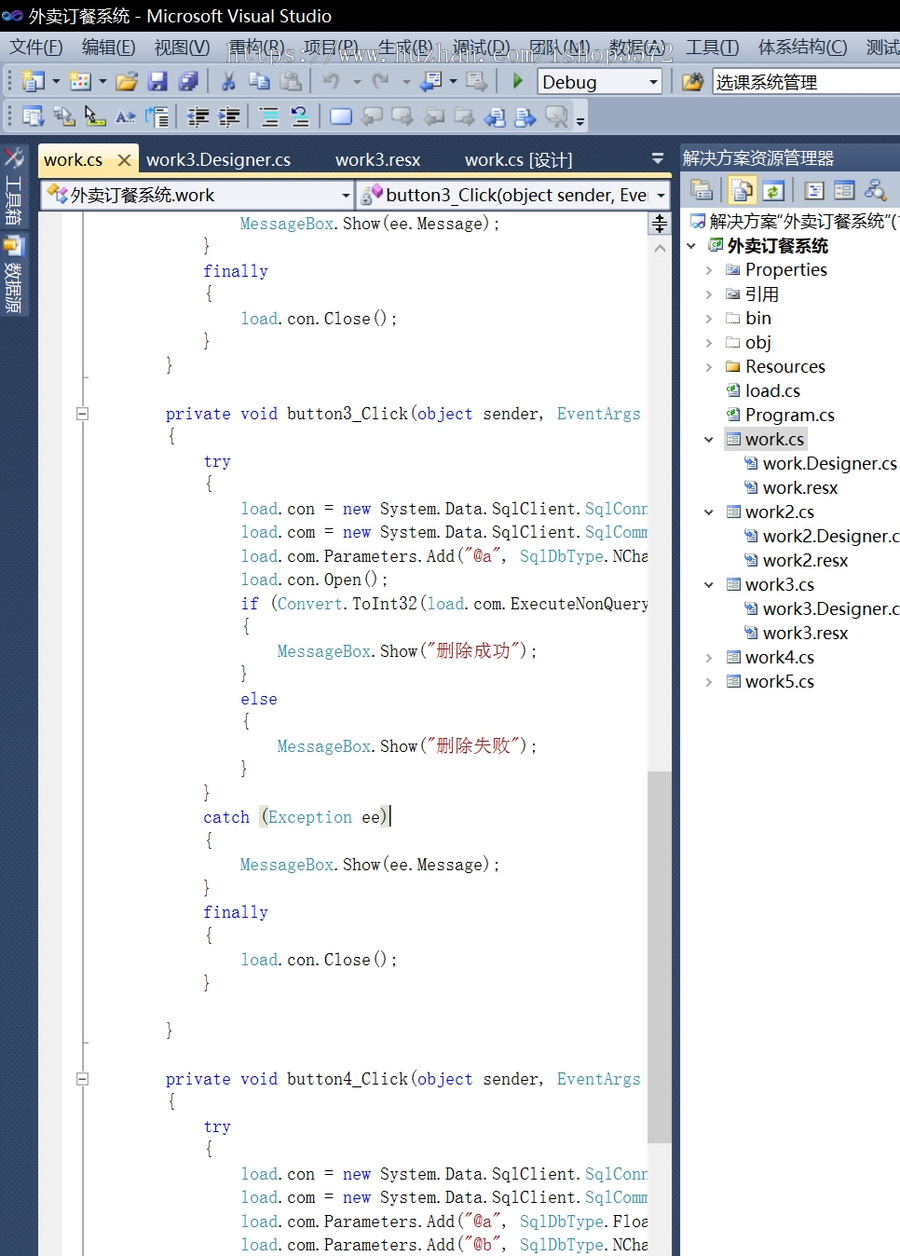Start debugging with green play icon

point(518,82)
